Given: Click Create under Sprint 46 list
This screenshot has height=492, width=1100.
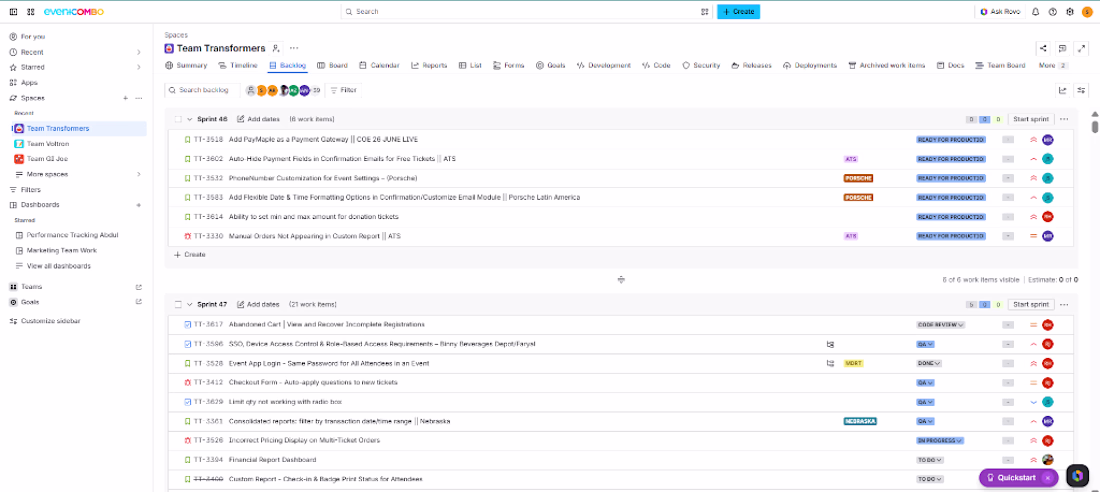Looking at the screenshot, I should click(x=189, y=255).
